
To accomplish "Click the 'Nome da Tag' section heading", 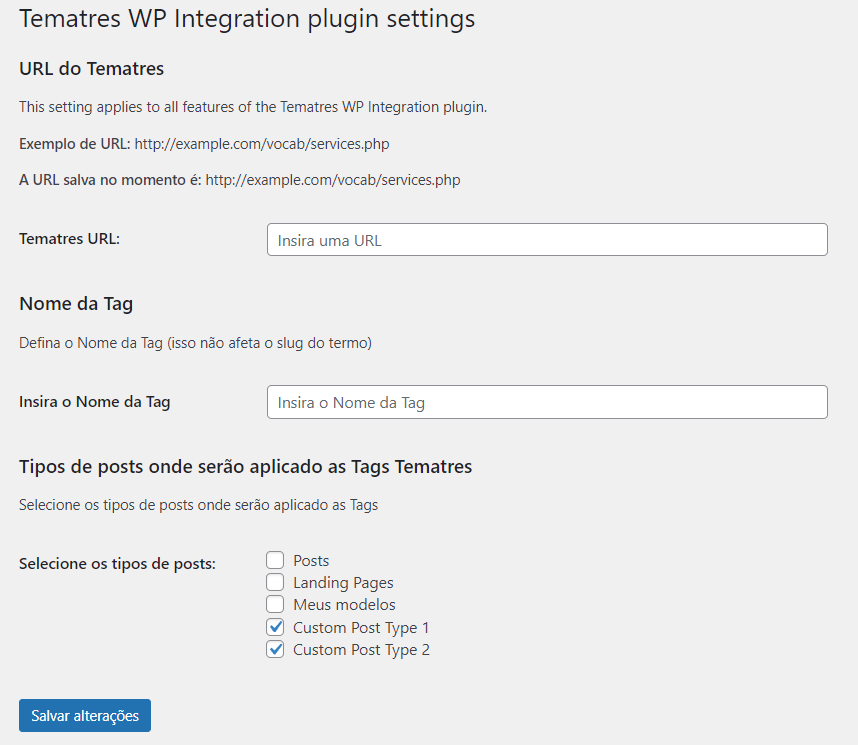I will [76, 304].
